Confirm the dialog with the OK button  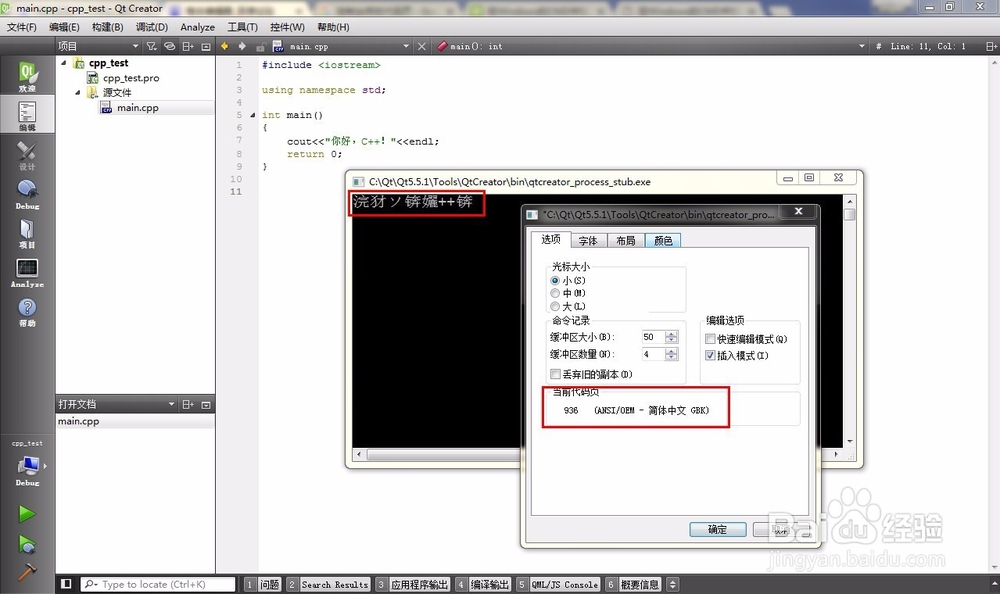[x=717, y=529]
